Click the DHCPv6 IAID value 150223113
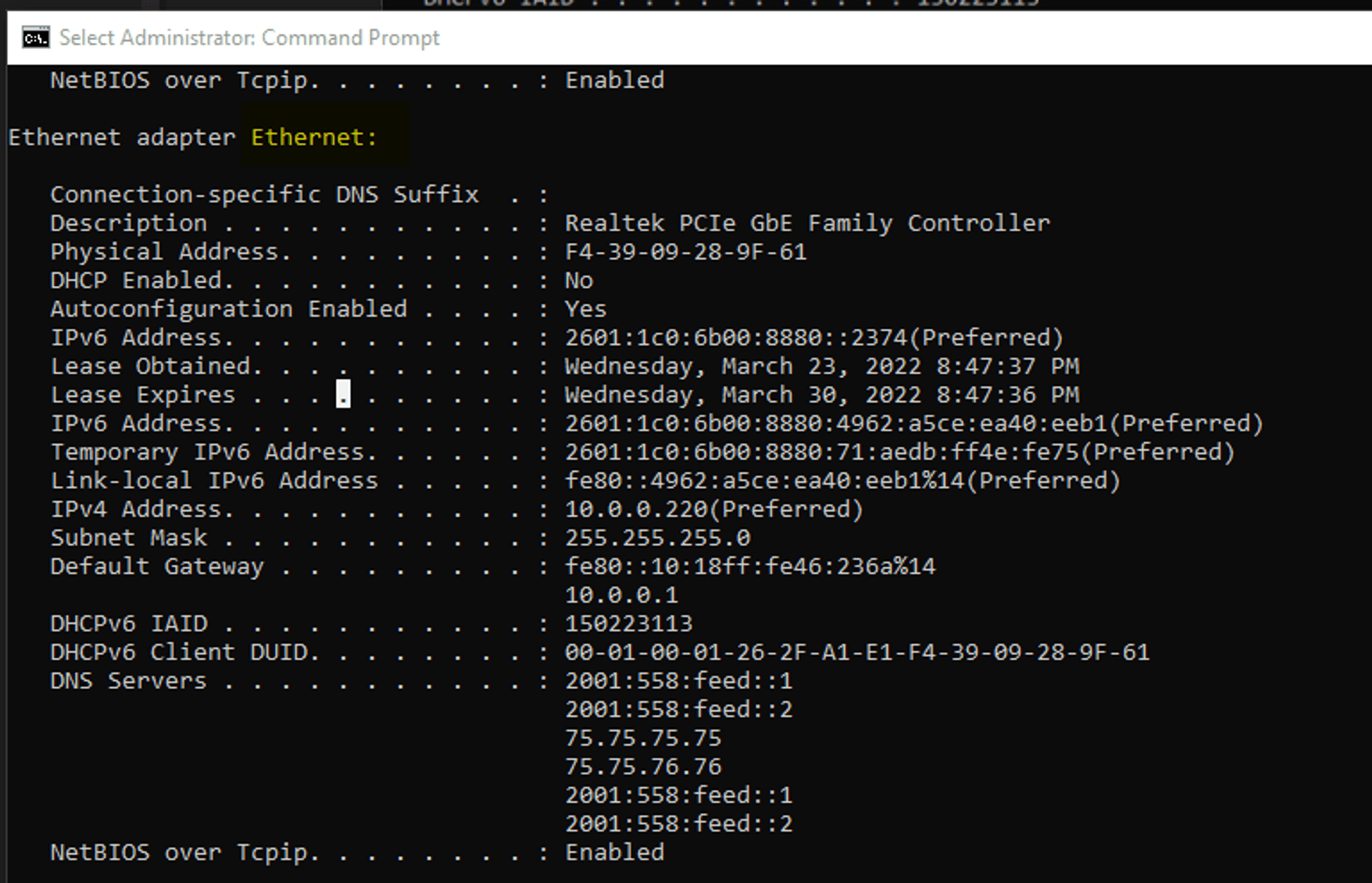 [x=628, y=623]
